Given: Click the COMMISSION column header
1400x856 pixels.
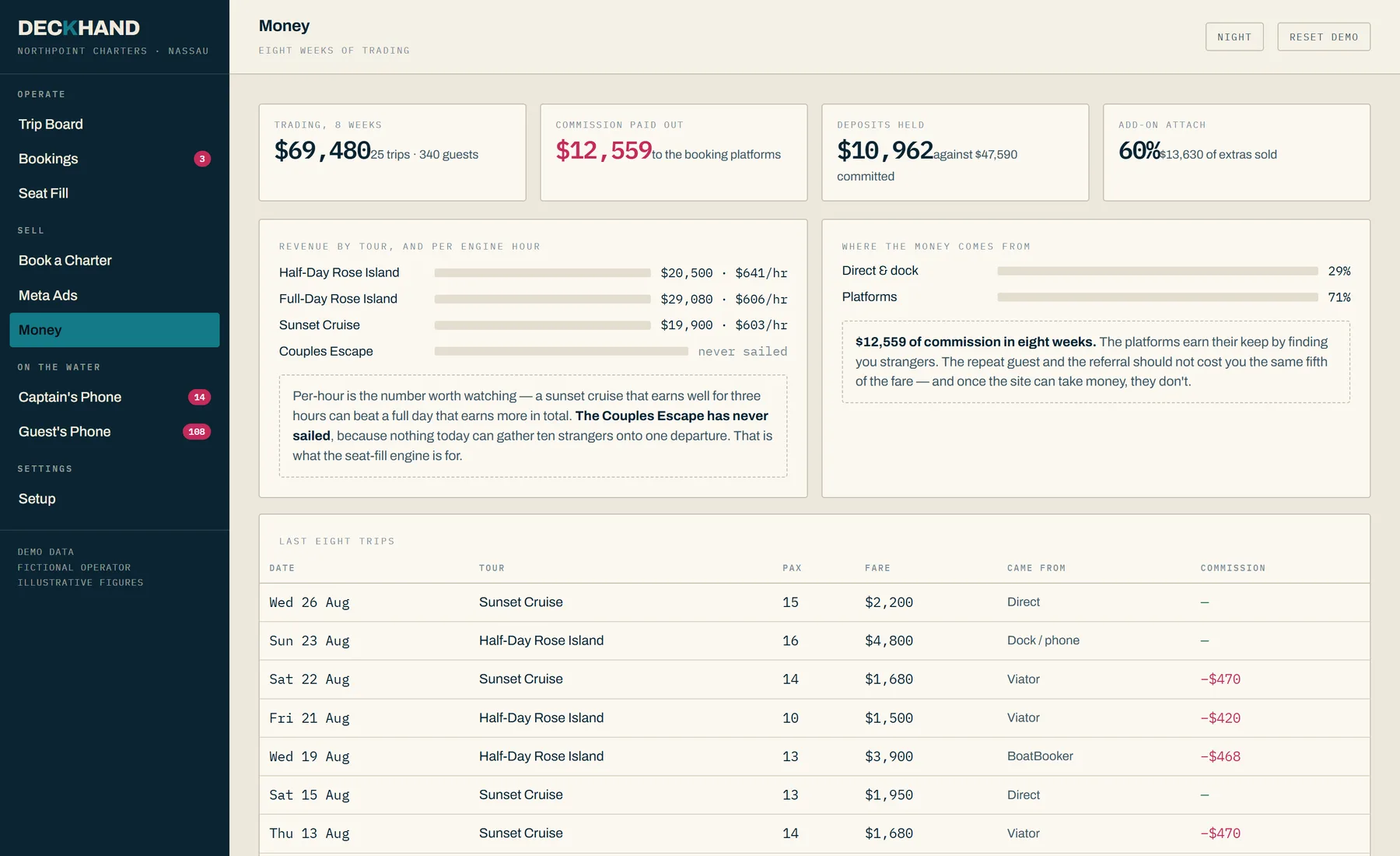Looking at the screenshot, I should point(1233,568).
